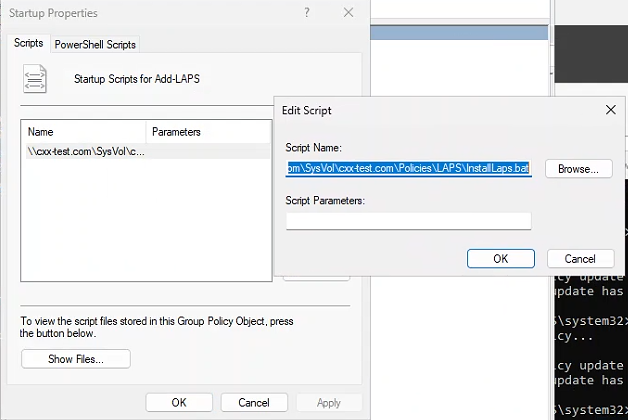Select the cxx-test.com SysVol script entry
Image resolution: width=628 pixels, height=420 pixels.
pyautogui.click(x=86, y=151)
